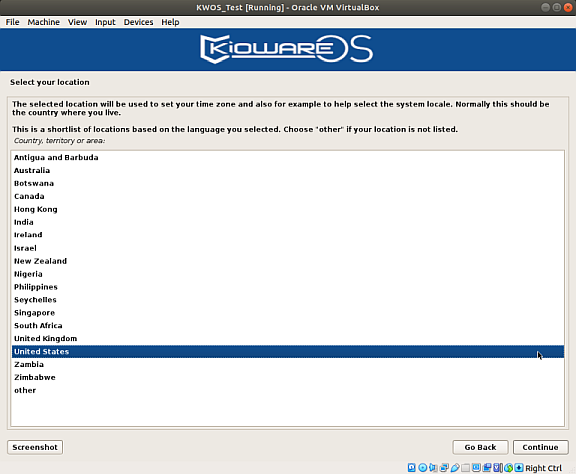Click the virtualization features V icon
Screen dimensions: 576x474
(x=497, y=468)
